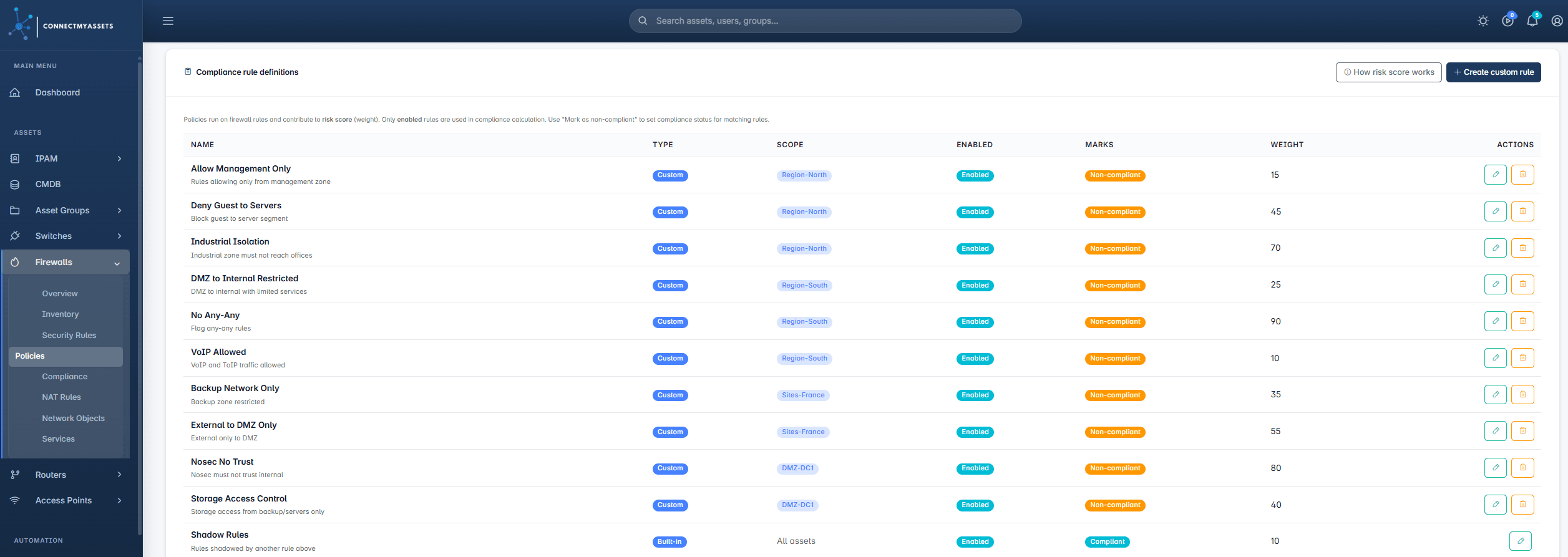Open the Firewalls Inventory page
The height and width of the screenshot is (557, 1568).
(x=61, y=314)
